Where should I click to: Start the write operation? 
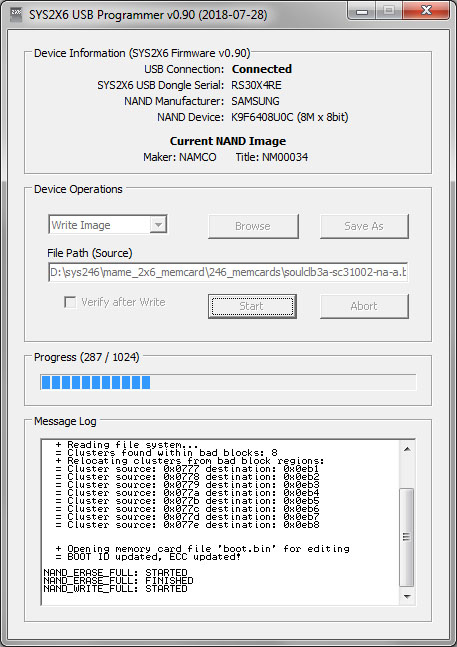252,306
